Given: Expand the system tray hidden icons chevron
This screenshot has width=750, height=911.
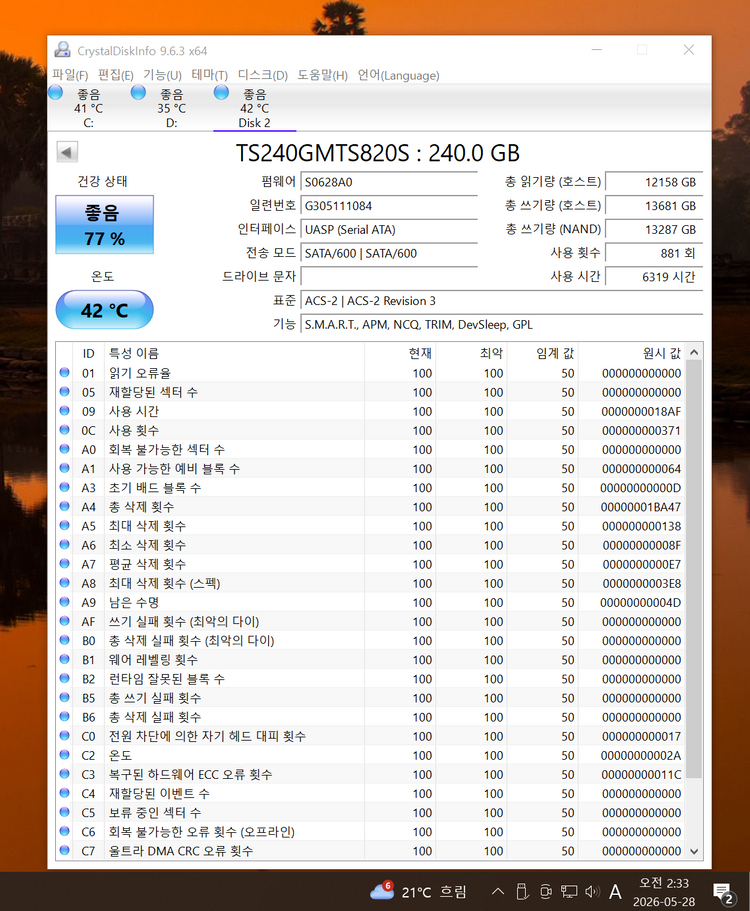Looking at the screenshot, I should coord(498,891).
